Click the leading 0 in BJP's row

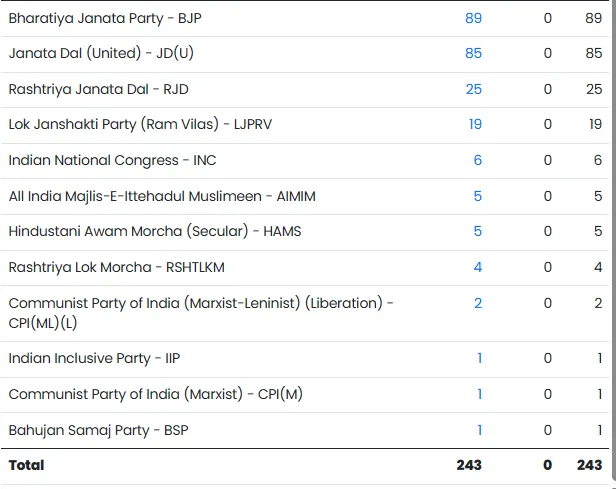pos(547,18)
